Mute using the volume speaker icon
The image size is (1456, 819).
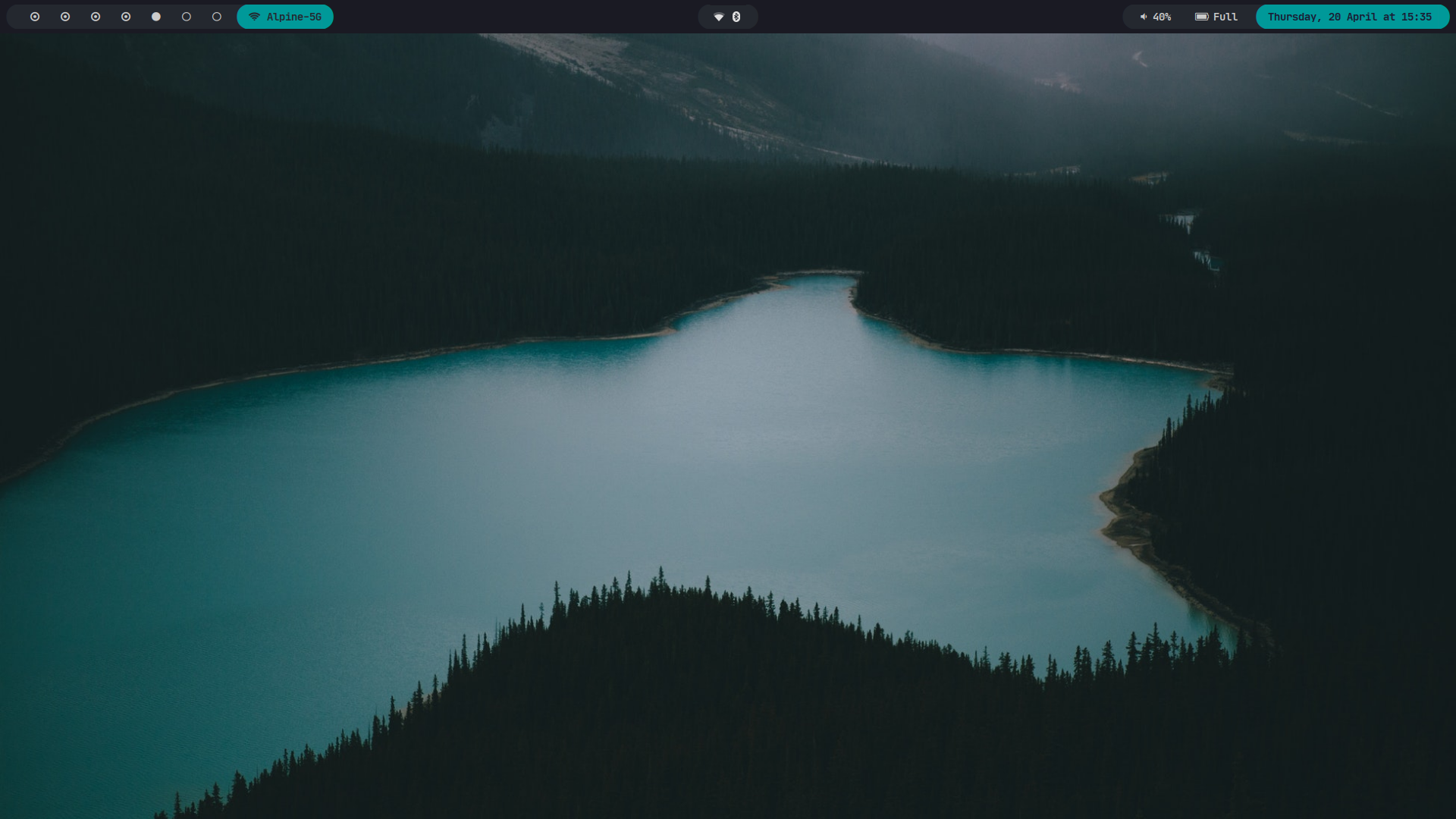point(1144,17)
